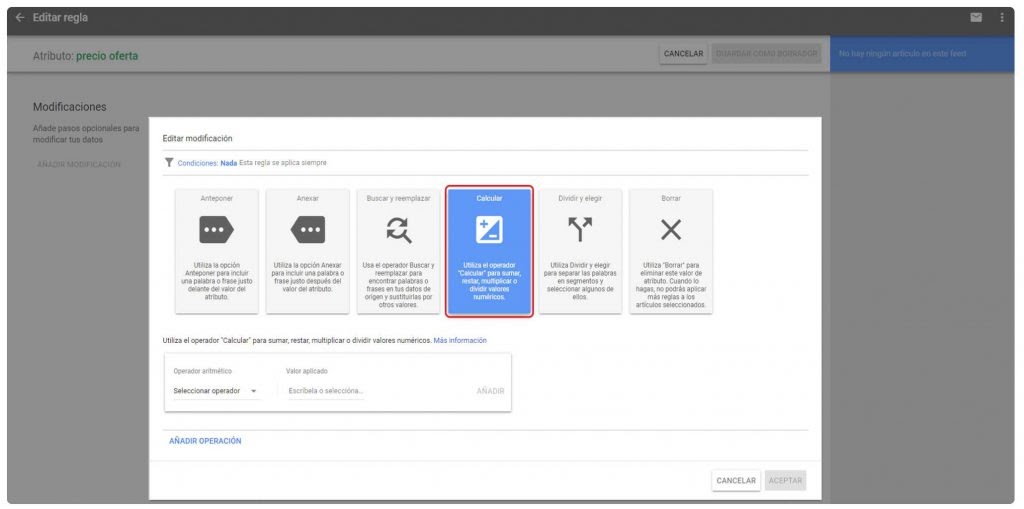This screenshot has height=509, width=1024.
Task: Click the Borrar card description text
Action: click(671, 285)
